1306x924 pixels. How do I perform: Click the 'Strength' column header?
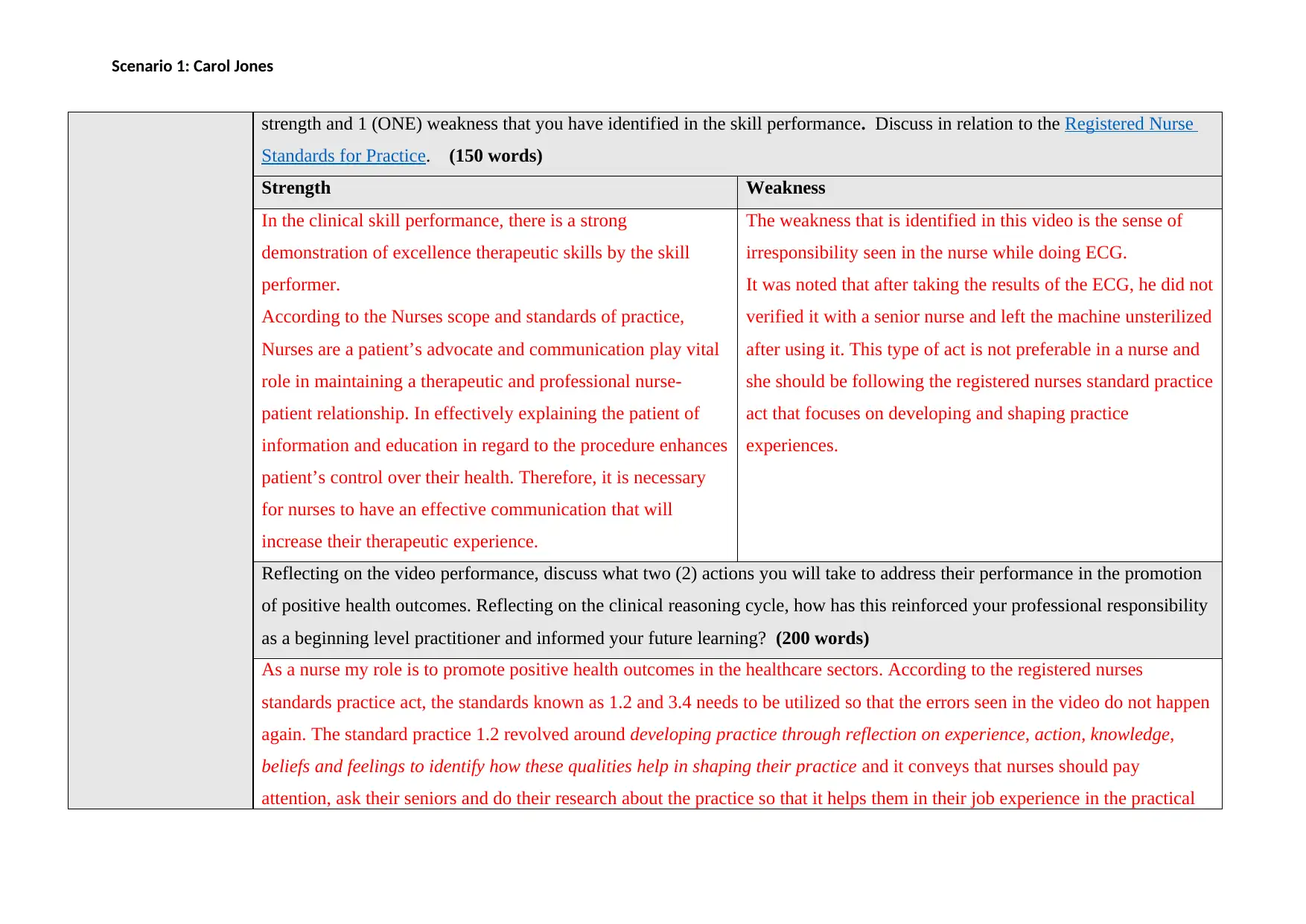click(296, 188)
